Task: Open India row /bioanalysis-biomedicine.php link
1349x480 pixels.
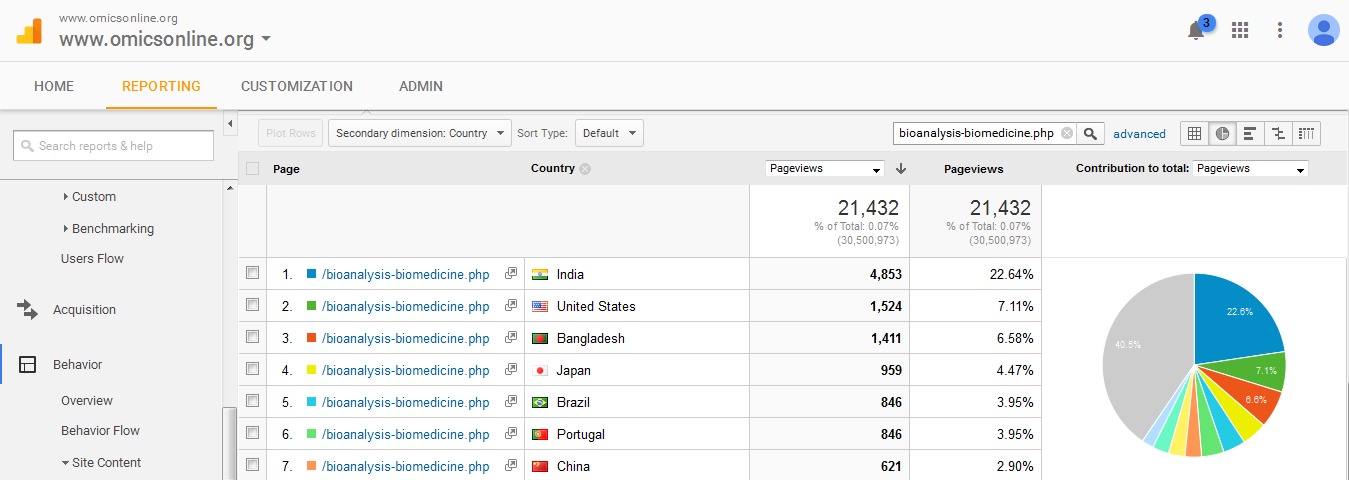Action: click(405, 274)
